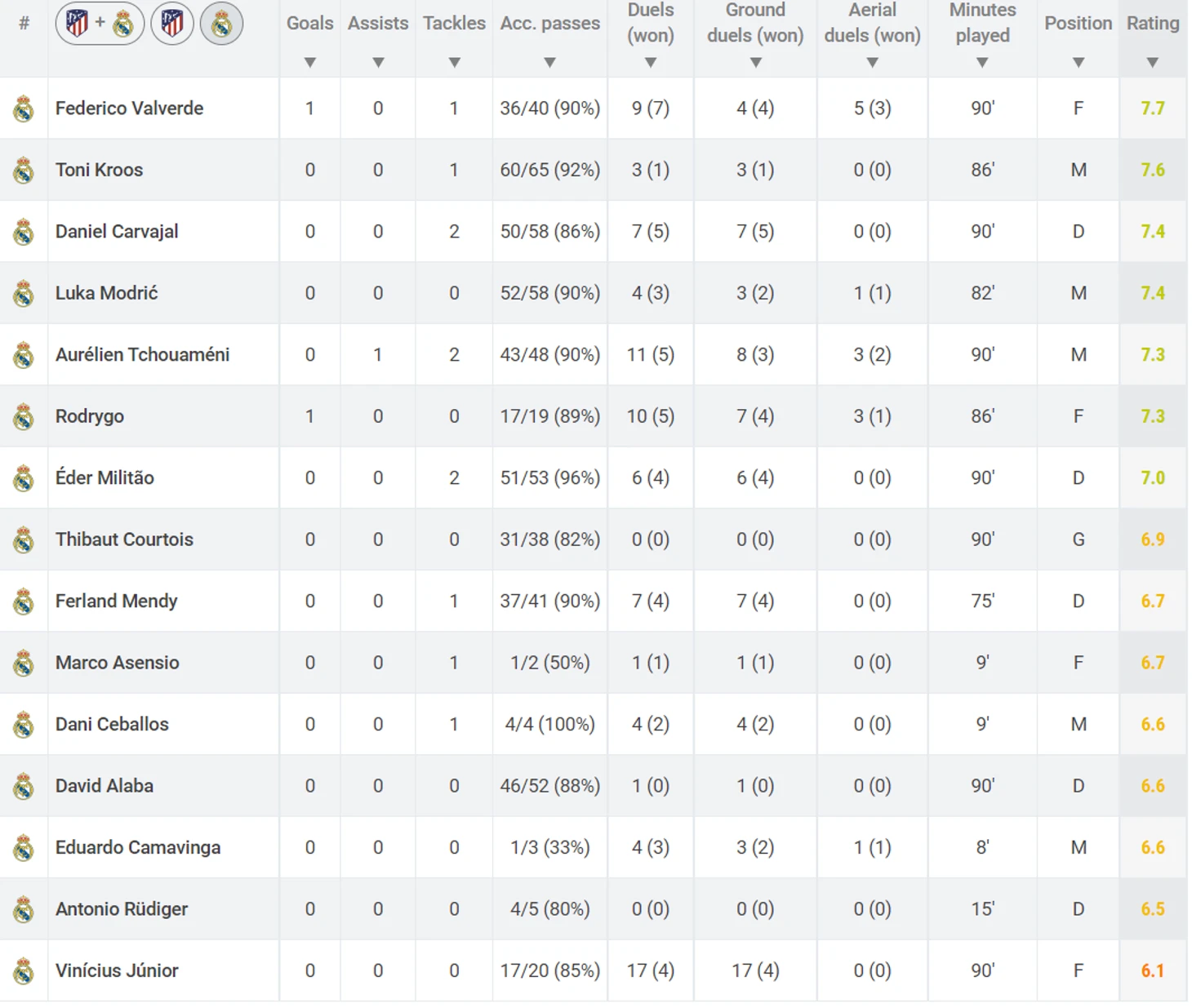Filter table to Atlético Madrid players only
Image resolution: width=1192 pixels, height=1008 pixels.
[172, 23]
